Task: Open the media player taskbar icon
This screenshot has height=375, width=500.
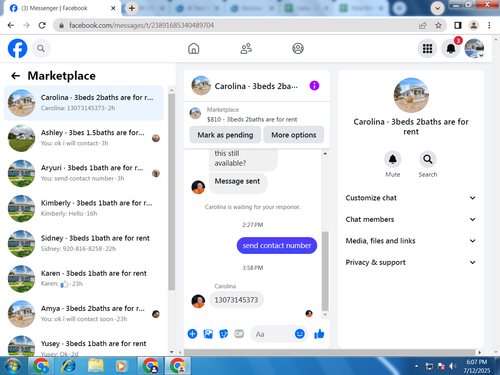Action: [121, 366]
